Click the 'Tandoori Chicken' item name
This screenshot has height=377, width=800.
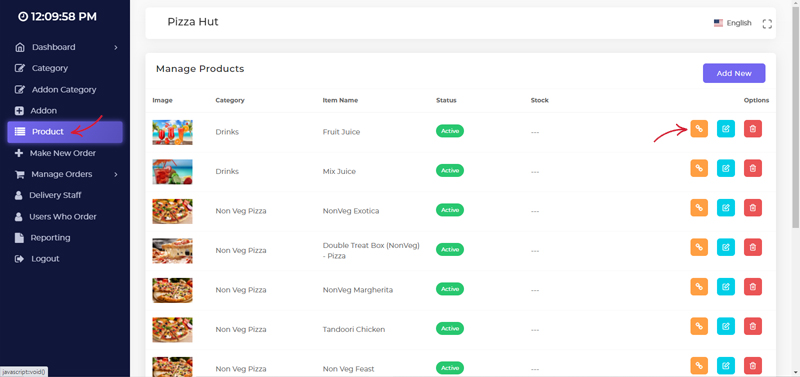click(x=354, y=329)
